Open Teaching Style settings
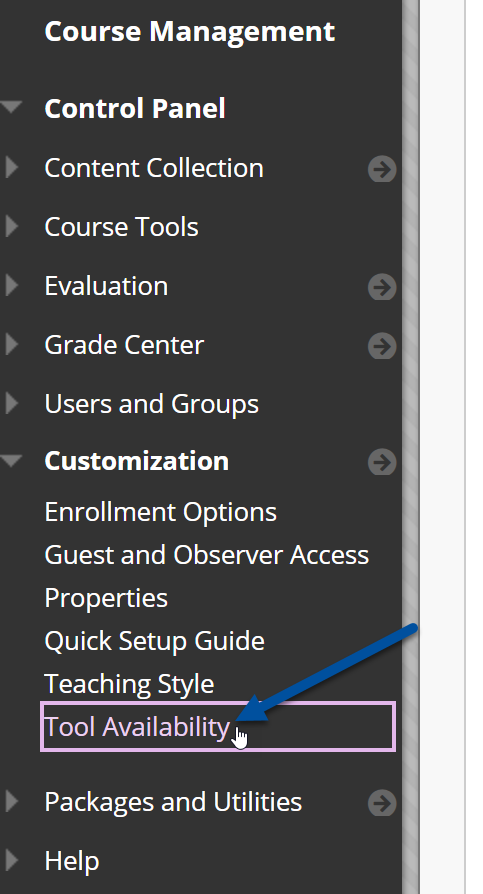The image size is (483, 894). [x=129, y=684]
